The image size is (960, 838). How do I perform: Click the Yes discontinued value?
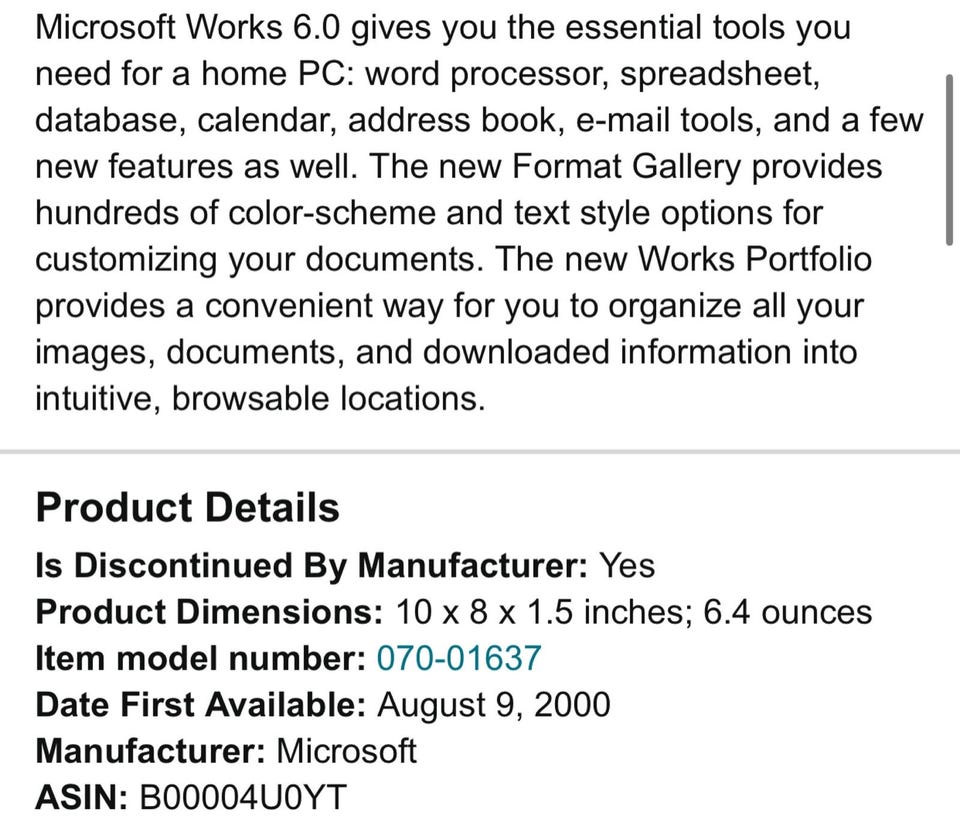point(626,566)
